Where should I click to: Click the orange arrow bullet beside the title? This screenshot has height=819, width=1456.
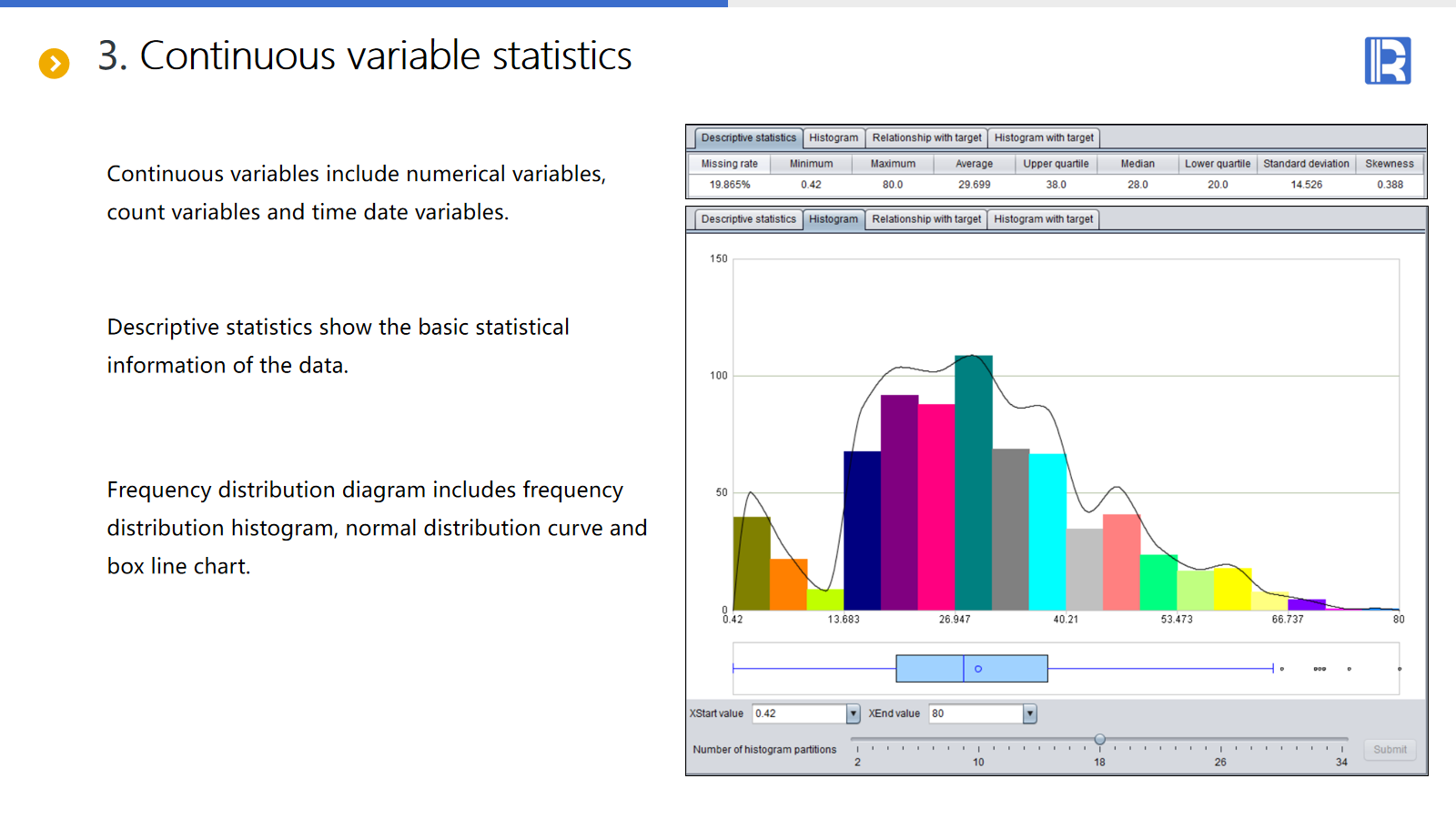pos(55,64)
